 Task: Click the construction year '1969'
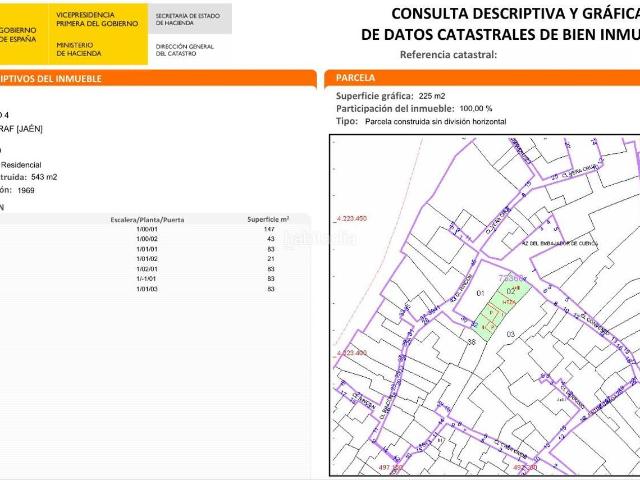(26, 191)
